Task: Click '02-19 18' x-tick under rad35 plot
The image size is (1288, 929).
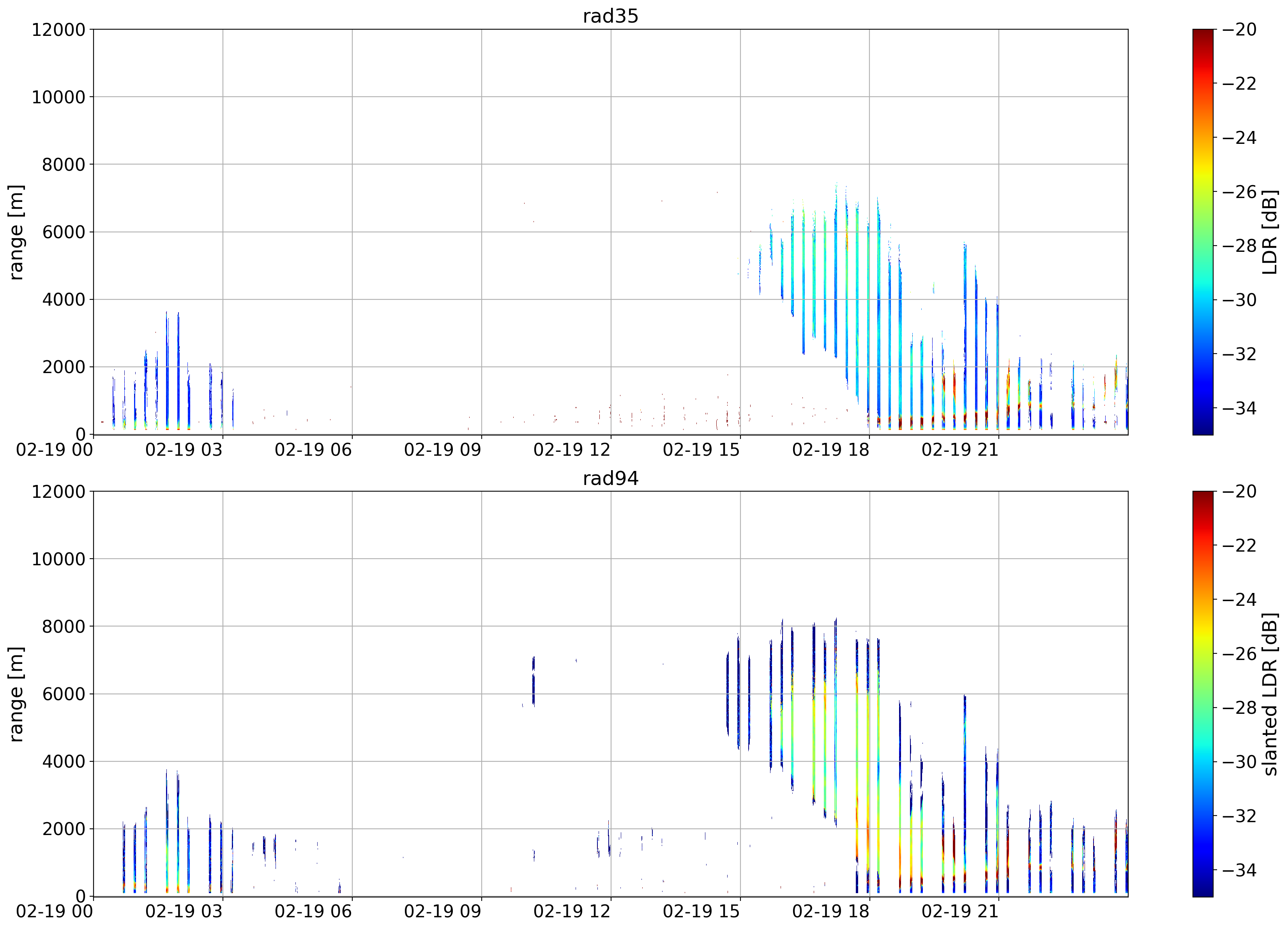Action: (x=831, y=450)
